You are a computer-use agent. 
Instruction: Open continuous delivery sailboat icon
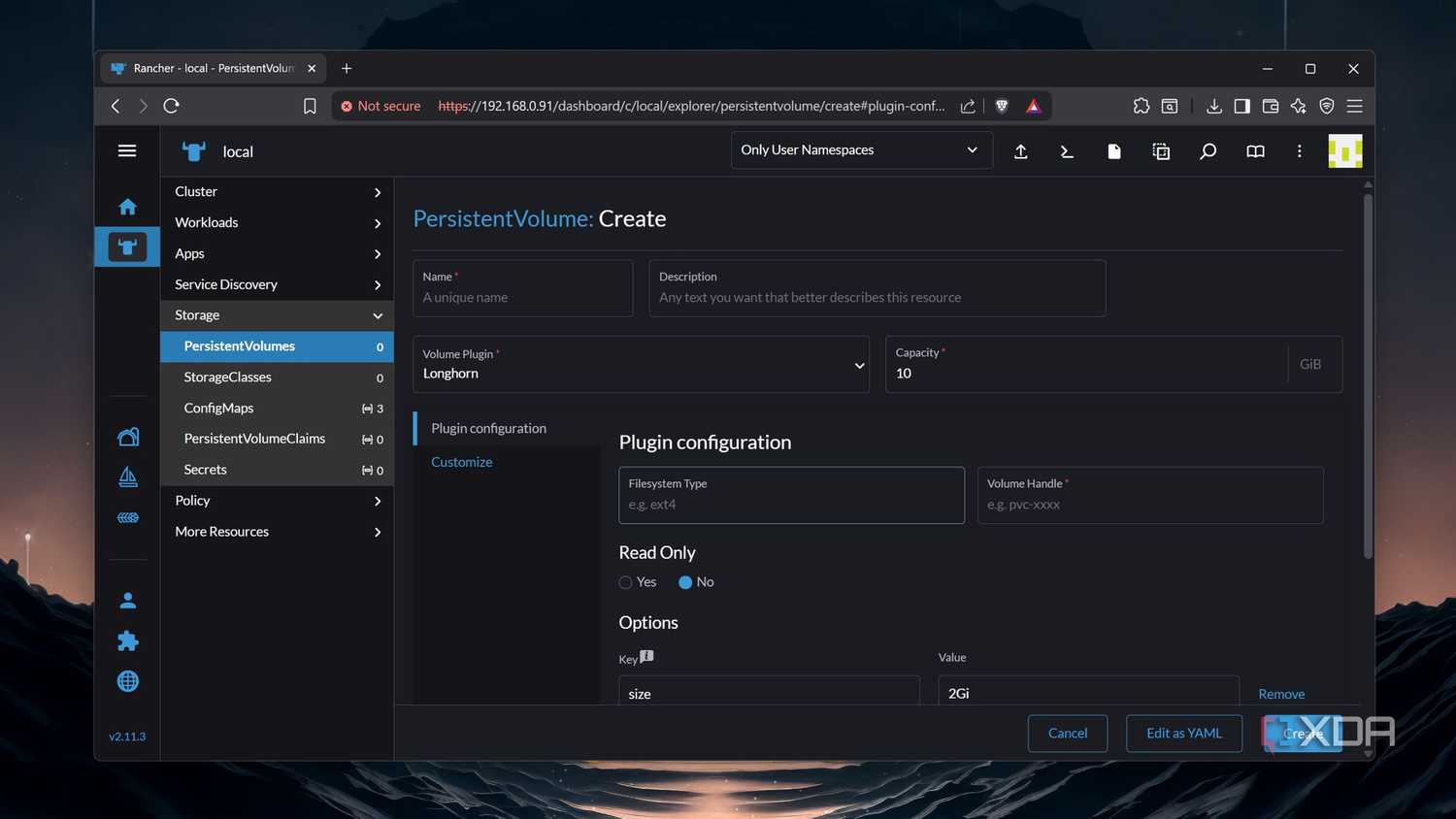tap(127, 476)
